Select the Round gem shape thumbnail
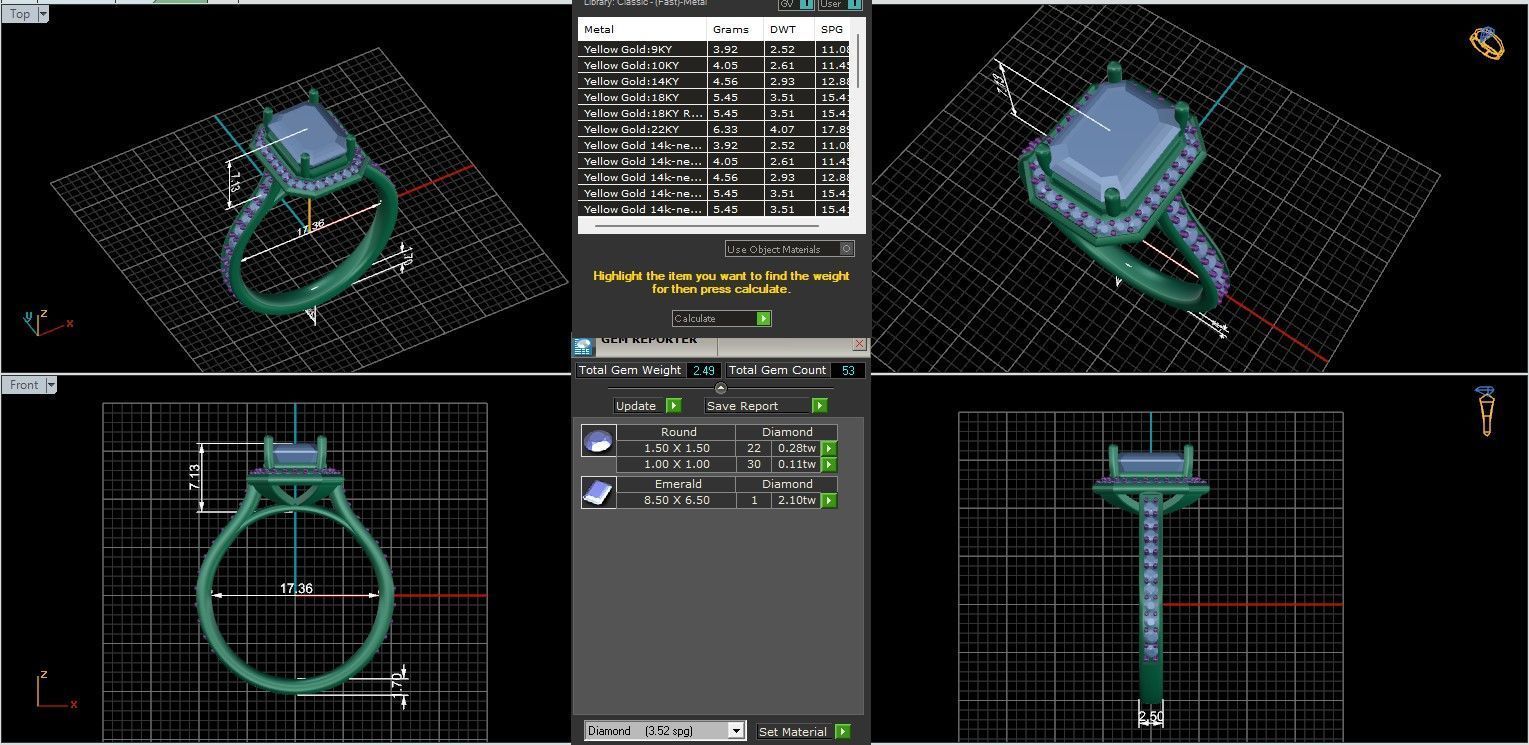Image resolution: width=1529 pixels, height=745 pixels. tap(597, 441)
